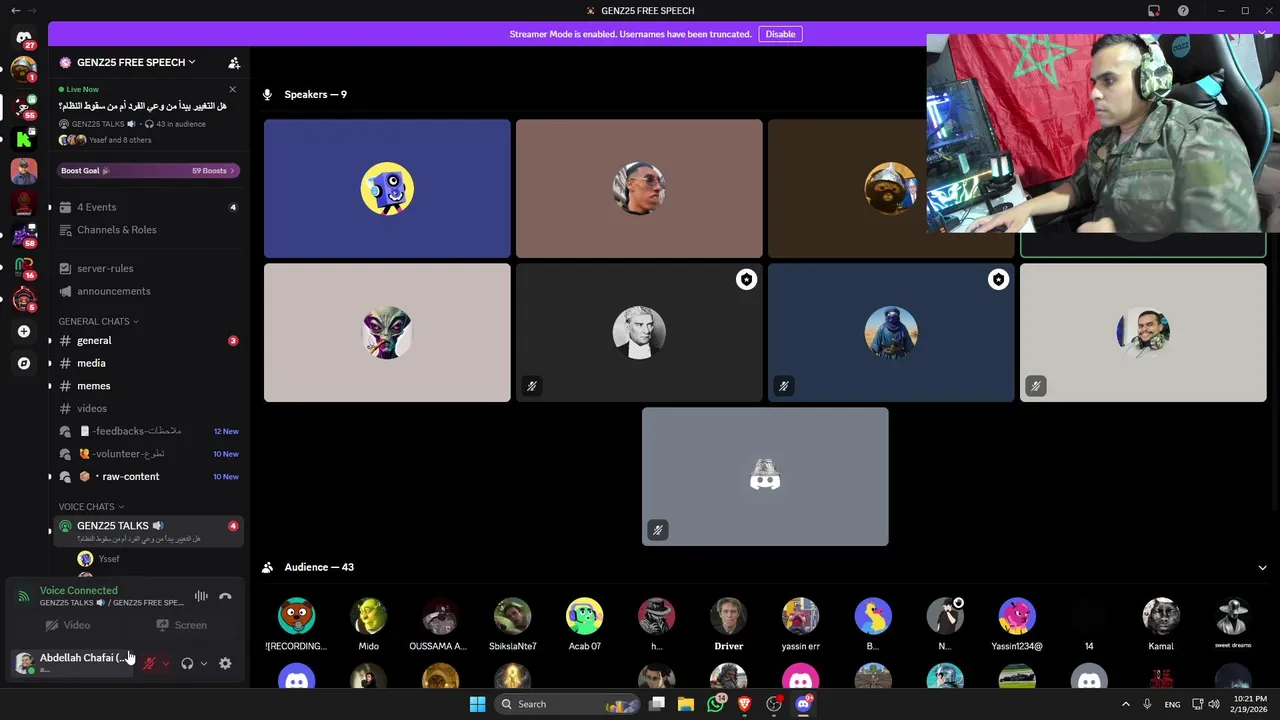1280x720 pixels.
Task: Switch ENG input language in tray
Action: click(1172, 704)
